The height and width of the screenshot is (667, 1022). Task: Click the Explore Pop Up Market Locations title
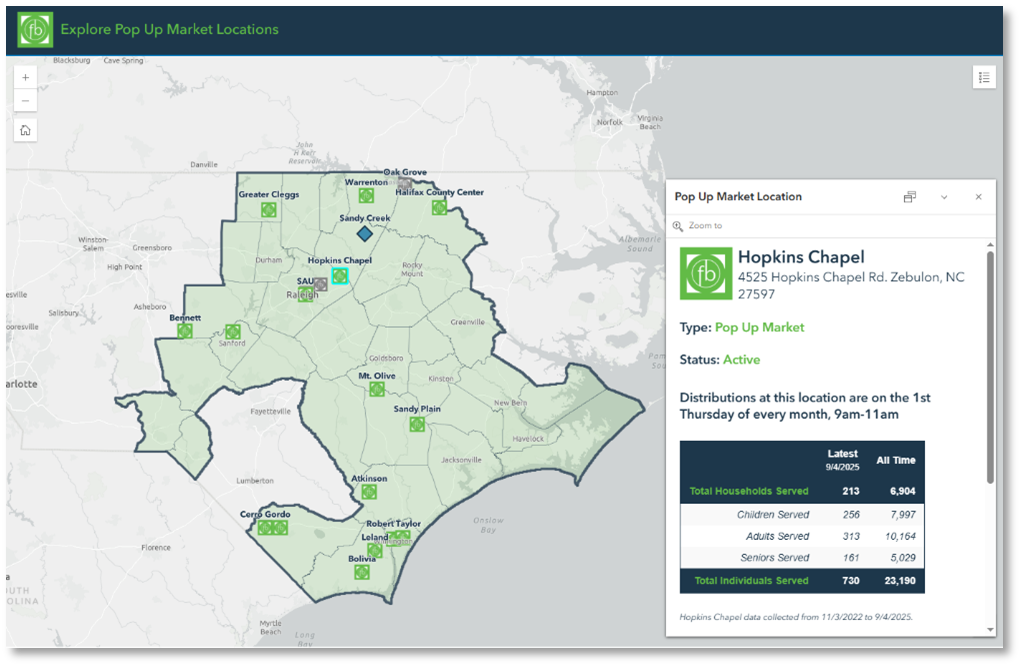tap(169, 29)
